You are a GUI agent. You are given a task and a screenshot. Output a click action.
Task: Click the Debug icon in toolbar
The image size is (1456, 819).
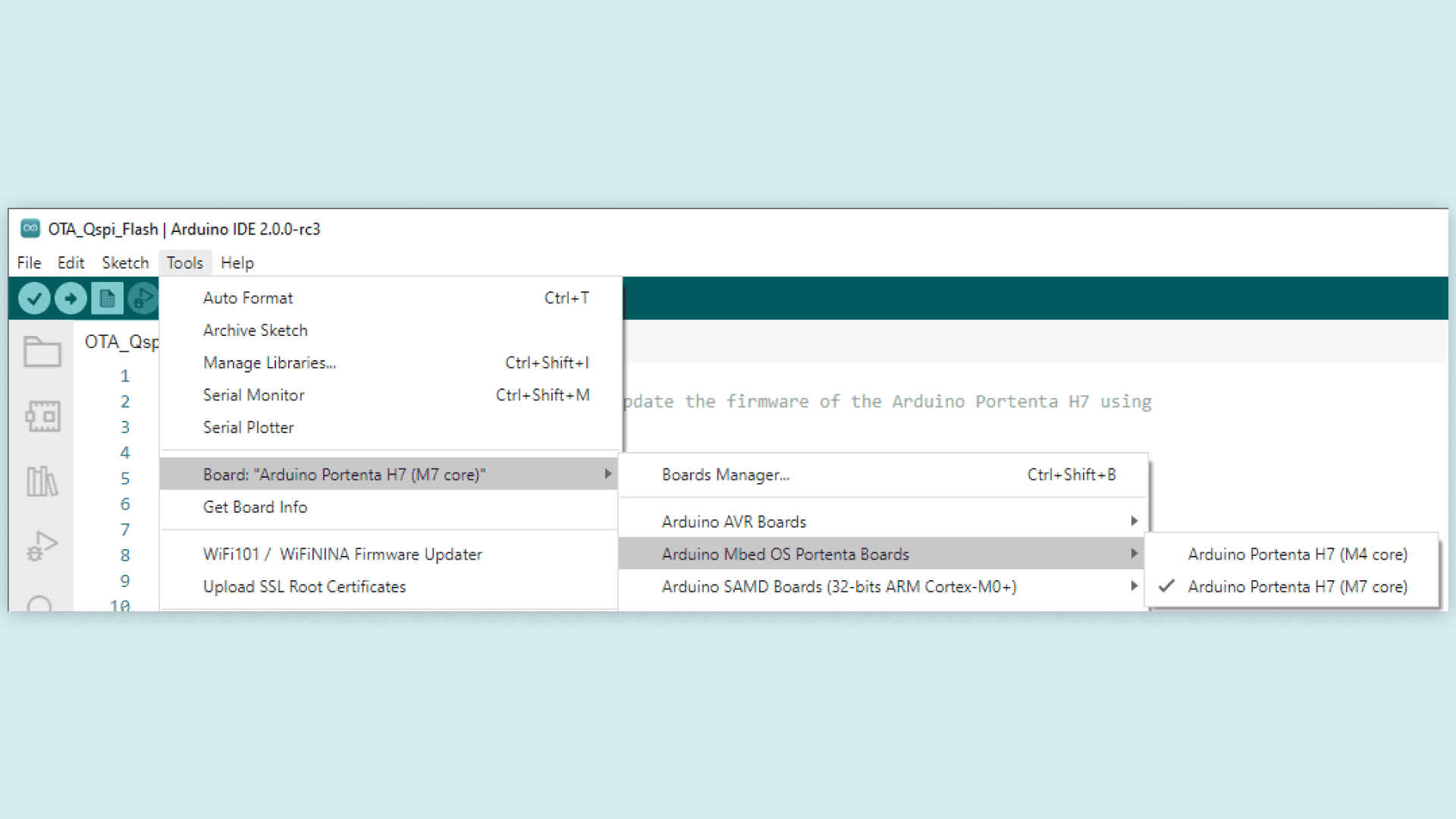pyautogui.click(x=143, y=298)
